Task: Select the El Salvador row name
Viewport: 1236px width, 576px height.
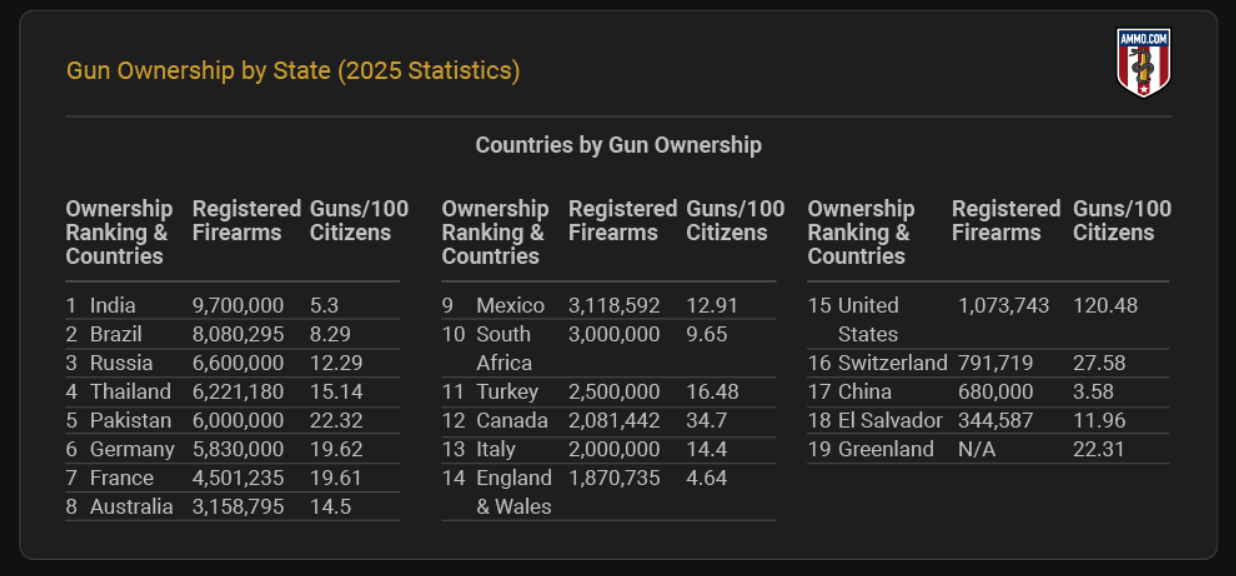Action: (x=889, y=421)
